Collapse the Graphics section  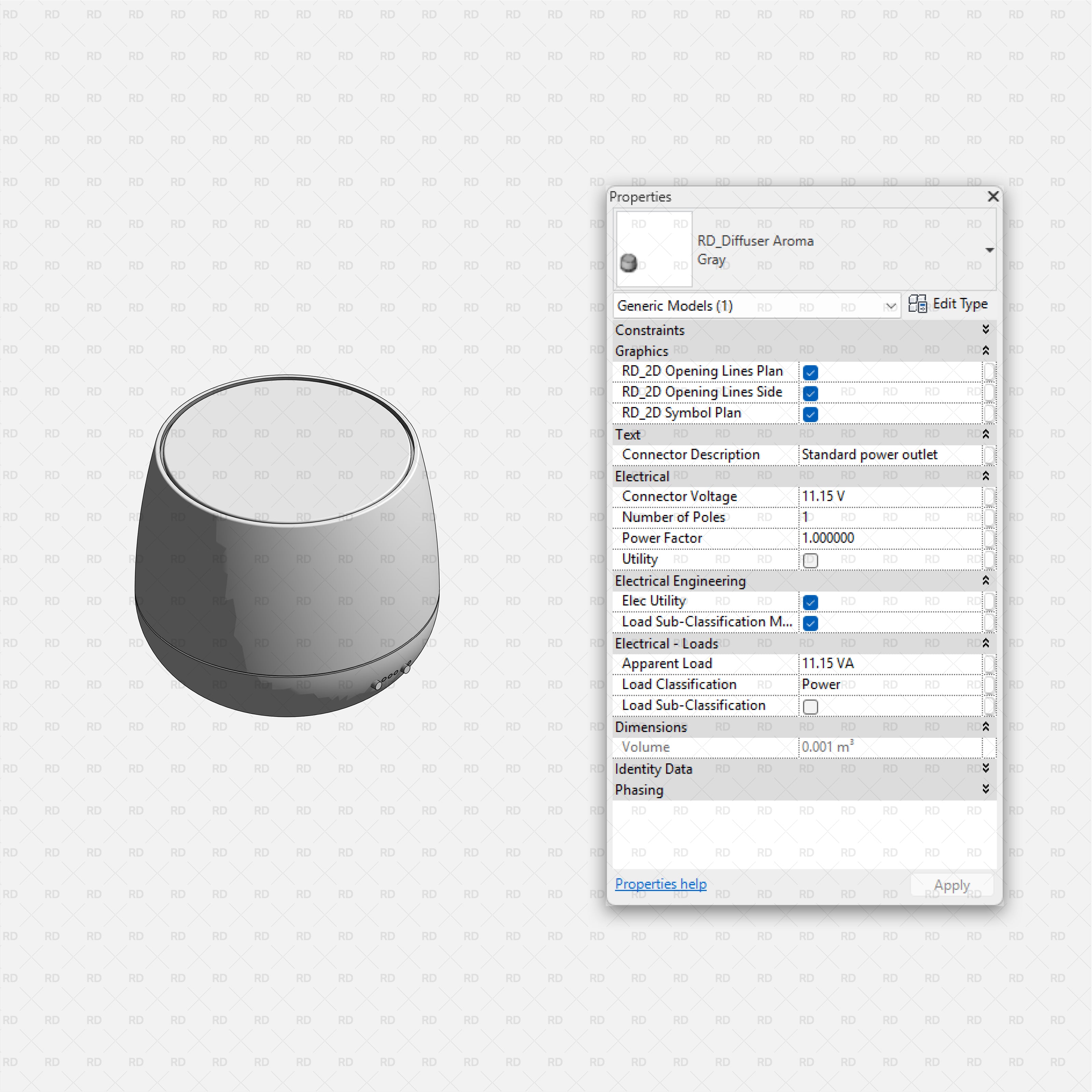click(986, 350)
